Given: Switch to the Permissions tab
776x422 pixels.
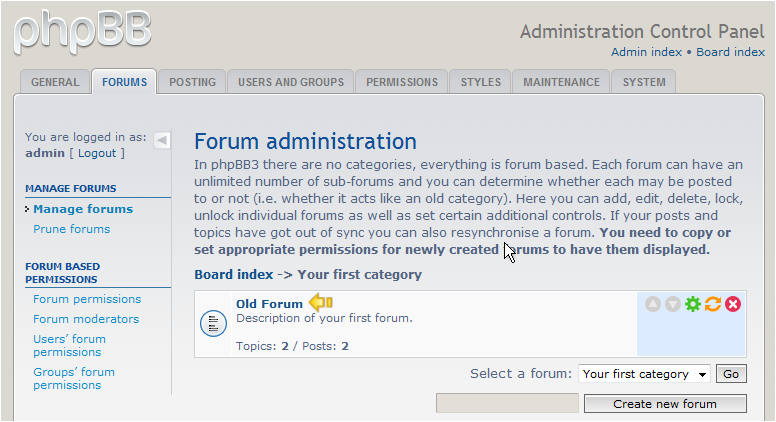Looking at the screenshot, I should [402, 82].
